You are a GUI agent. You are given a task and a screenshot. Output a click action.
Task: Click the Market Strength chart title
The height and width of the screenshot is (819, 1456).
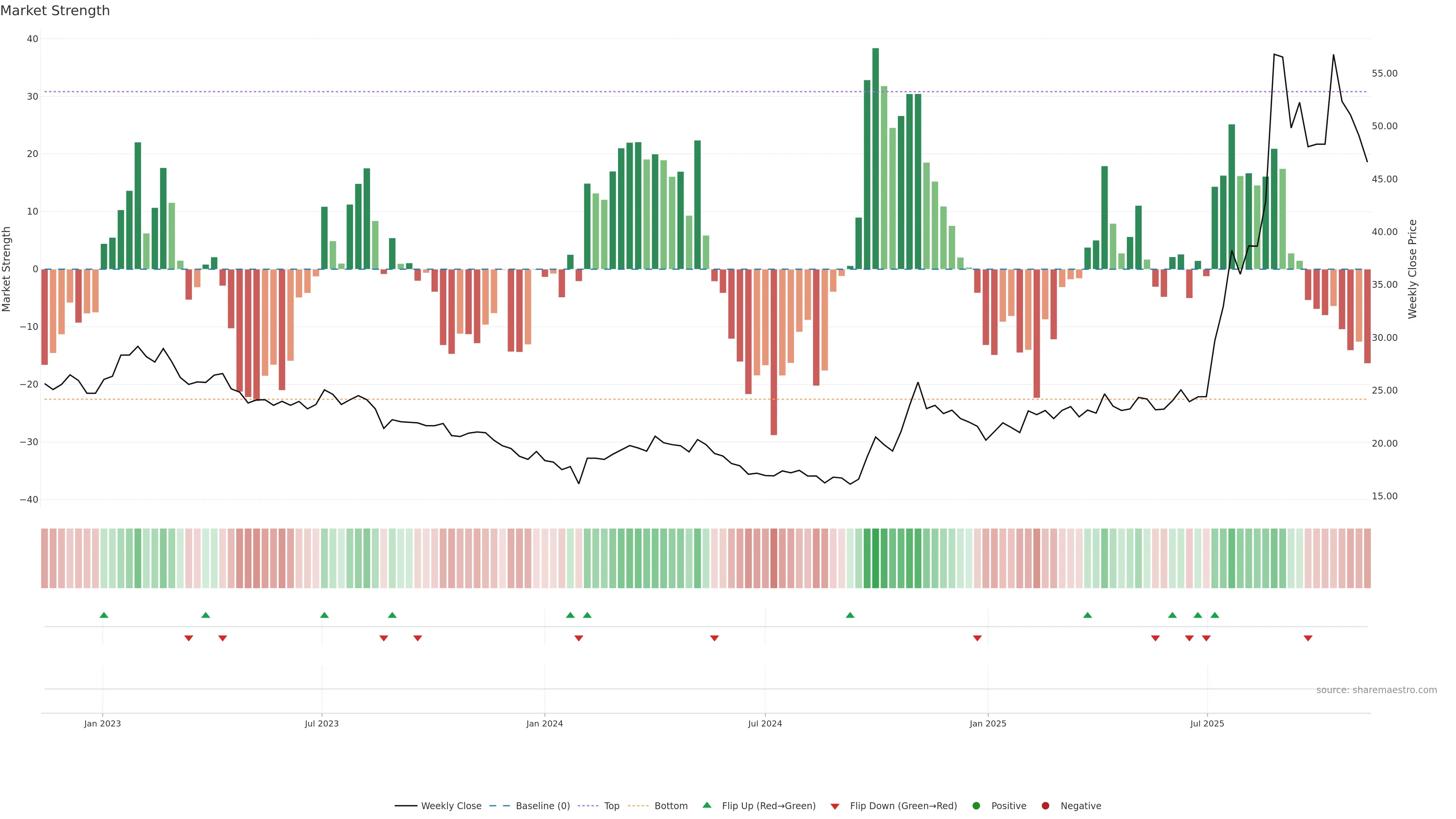(x=55, y=11)
